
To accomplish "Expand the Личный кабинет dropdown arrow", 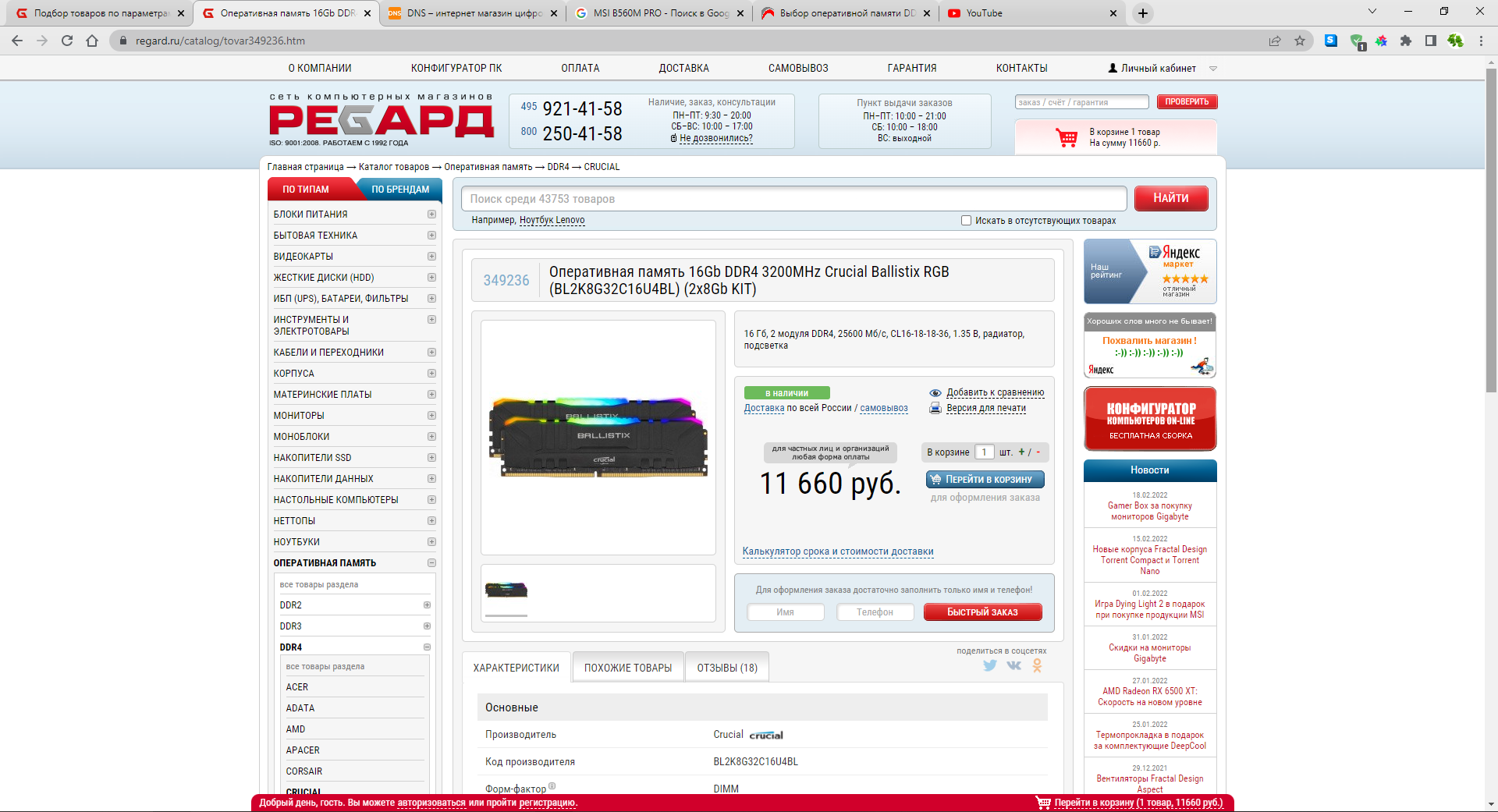I will click(1213, 69).
